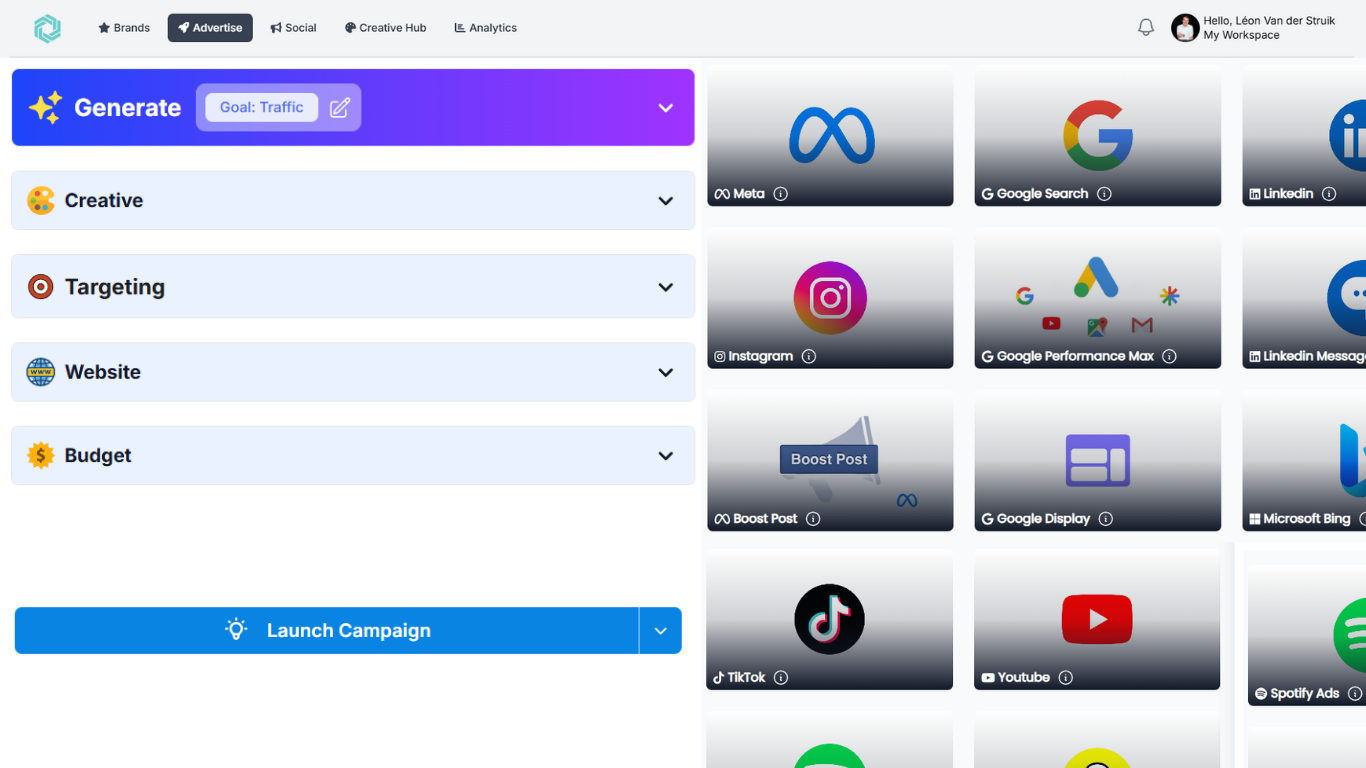Viewport: 1366px width, 768px height.
Task: Select the Google Performance Max card
Action: click(x=1098, y=298)
